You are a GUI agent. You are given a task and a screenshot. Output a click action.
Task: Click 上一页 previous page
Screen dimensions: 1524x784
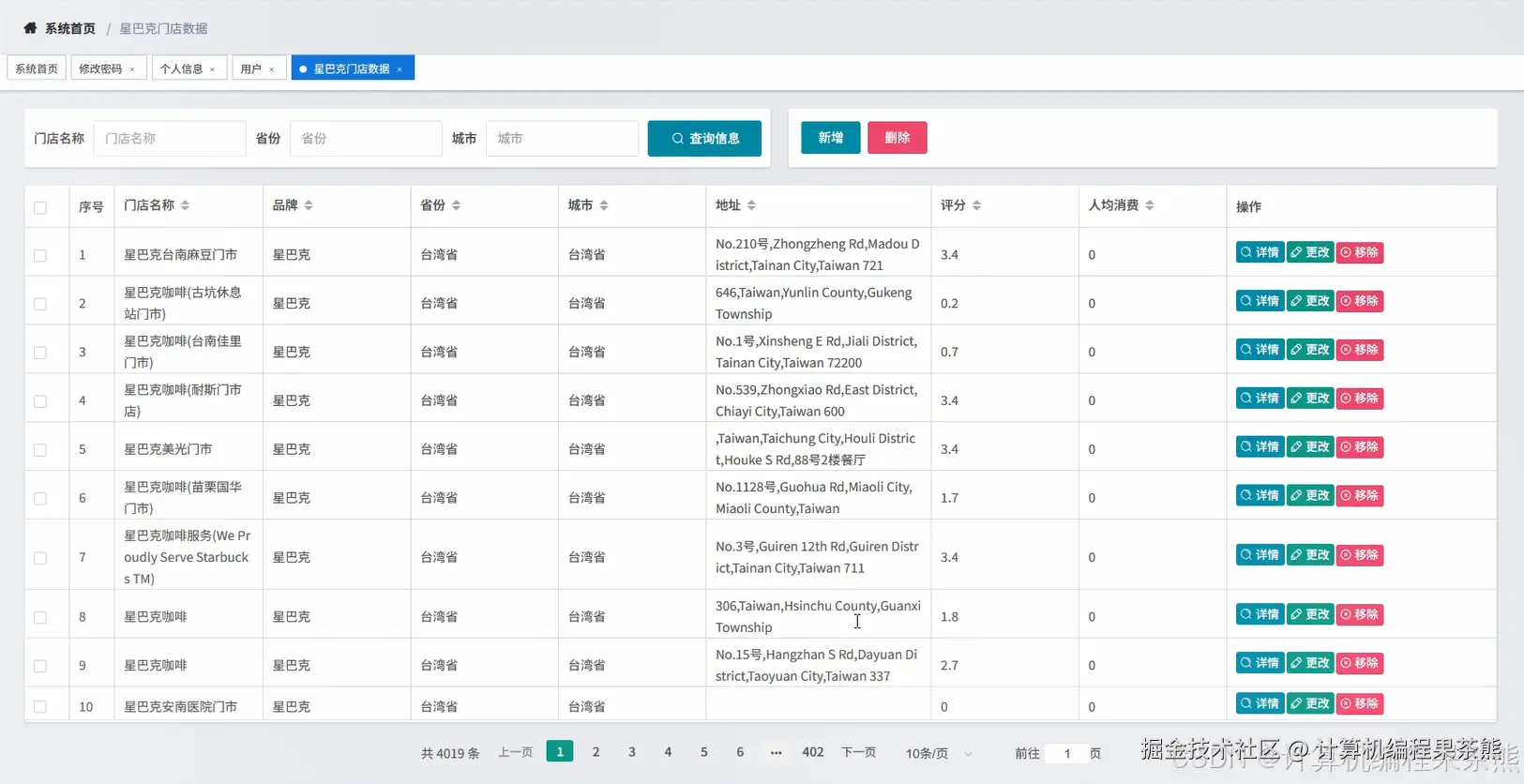coord(516,753)
